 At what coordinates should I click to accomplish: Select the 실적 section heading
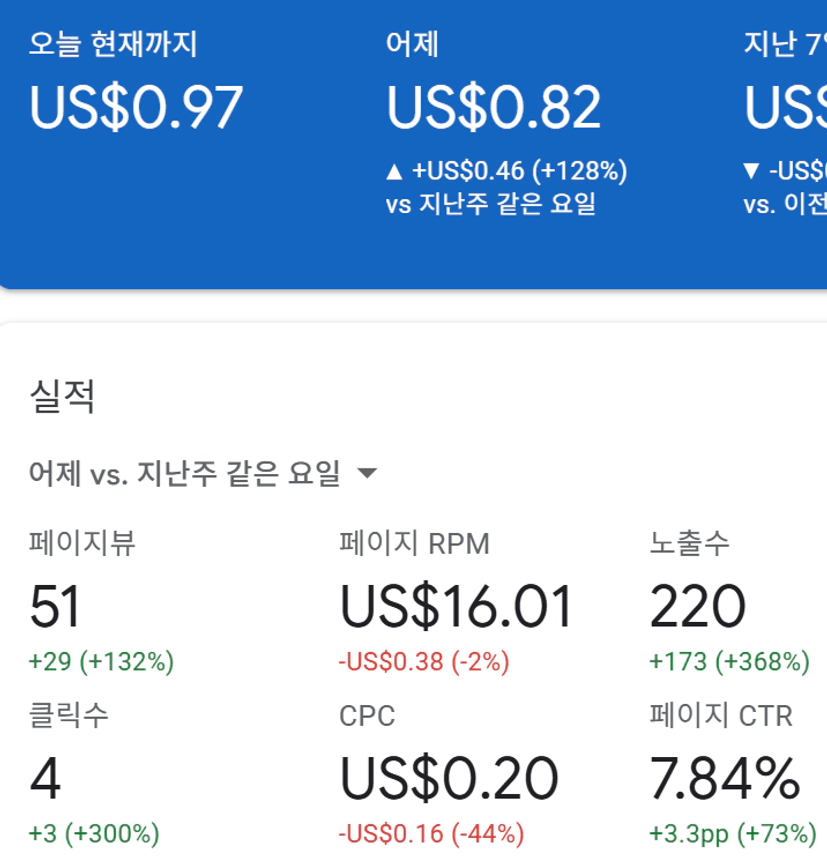coord(62,397)
